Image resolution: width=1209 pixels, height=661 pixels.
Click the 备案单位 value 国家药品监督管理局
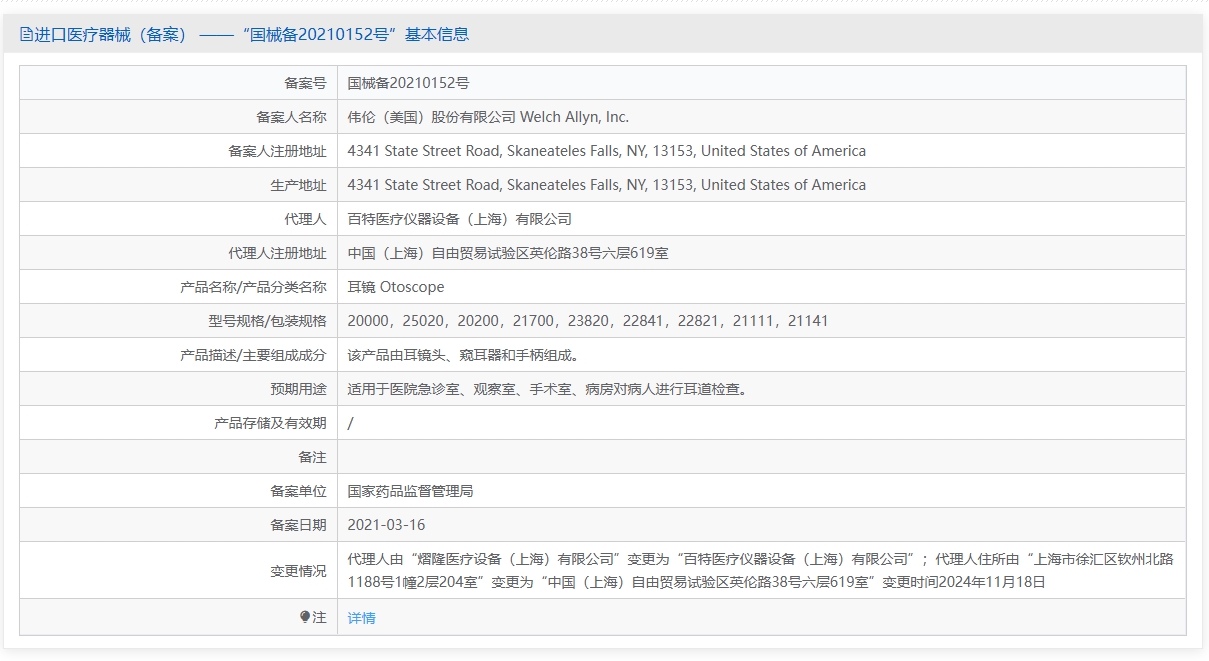410,491
